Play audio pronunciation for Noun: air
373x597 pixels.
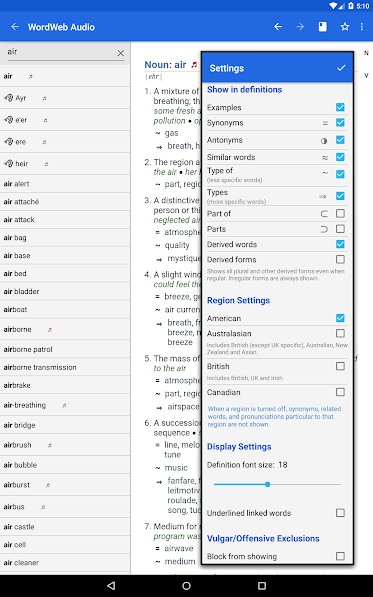point(194,65)
